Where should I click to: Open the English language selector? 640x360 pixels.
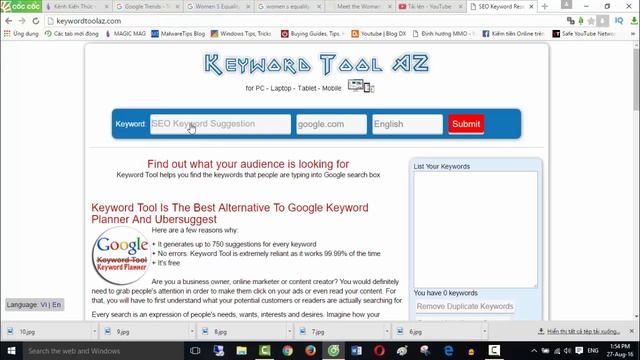(407, 124)
